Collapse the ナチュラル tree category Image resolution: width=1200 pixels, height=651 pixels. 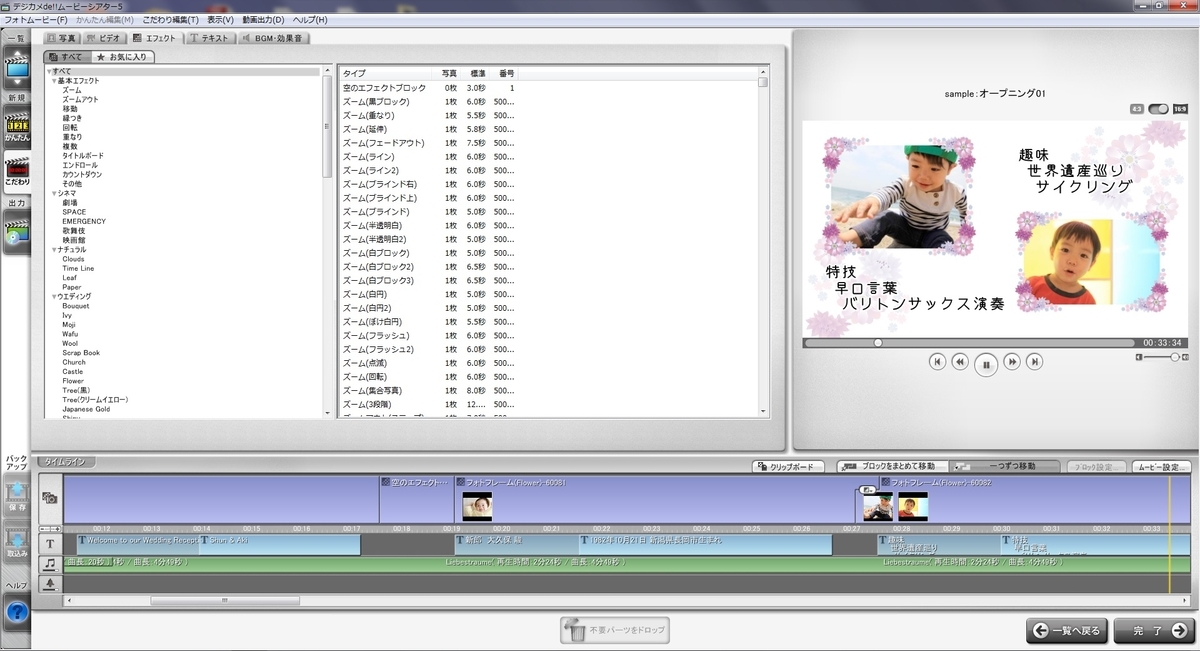(54, 249)
